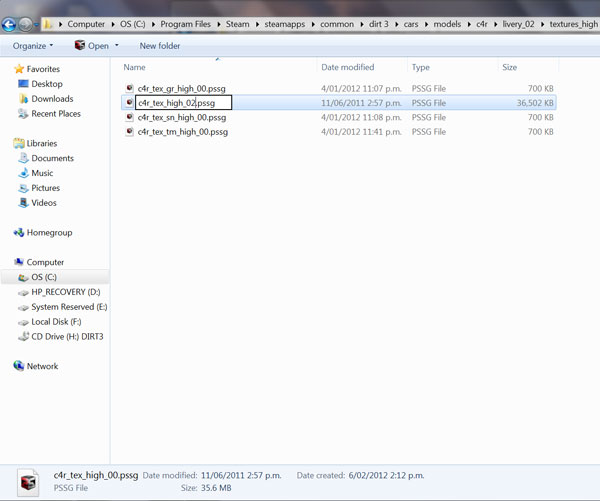The width and height of the screenshot is (600, 501).
Task: Click the CD Drive (H:) DIRT3 icon
Action: tap(23, 336)
